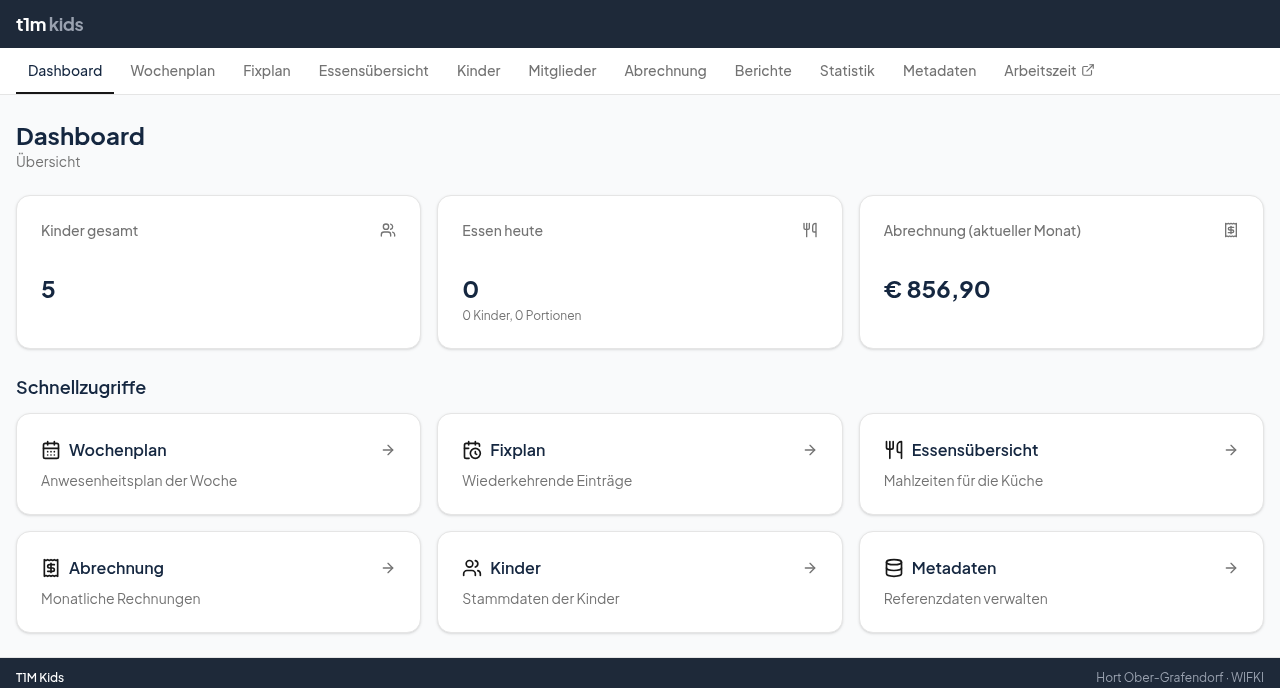The image size is (1280, 688).
Task: Open the Fixplan tab
Action: point(267,70)
